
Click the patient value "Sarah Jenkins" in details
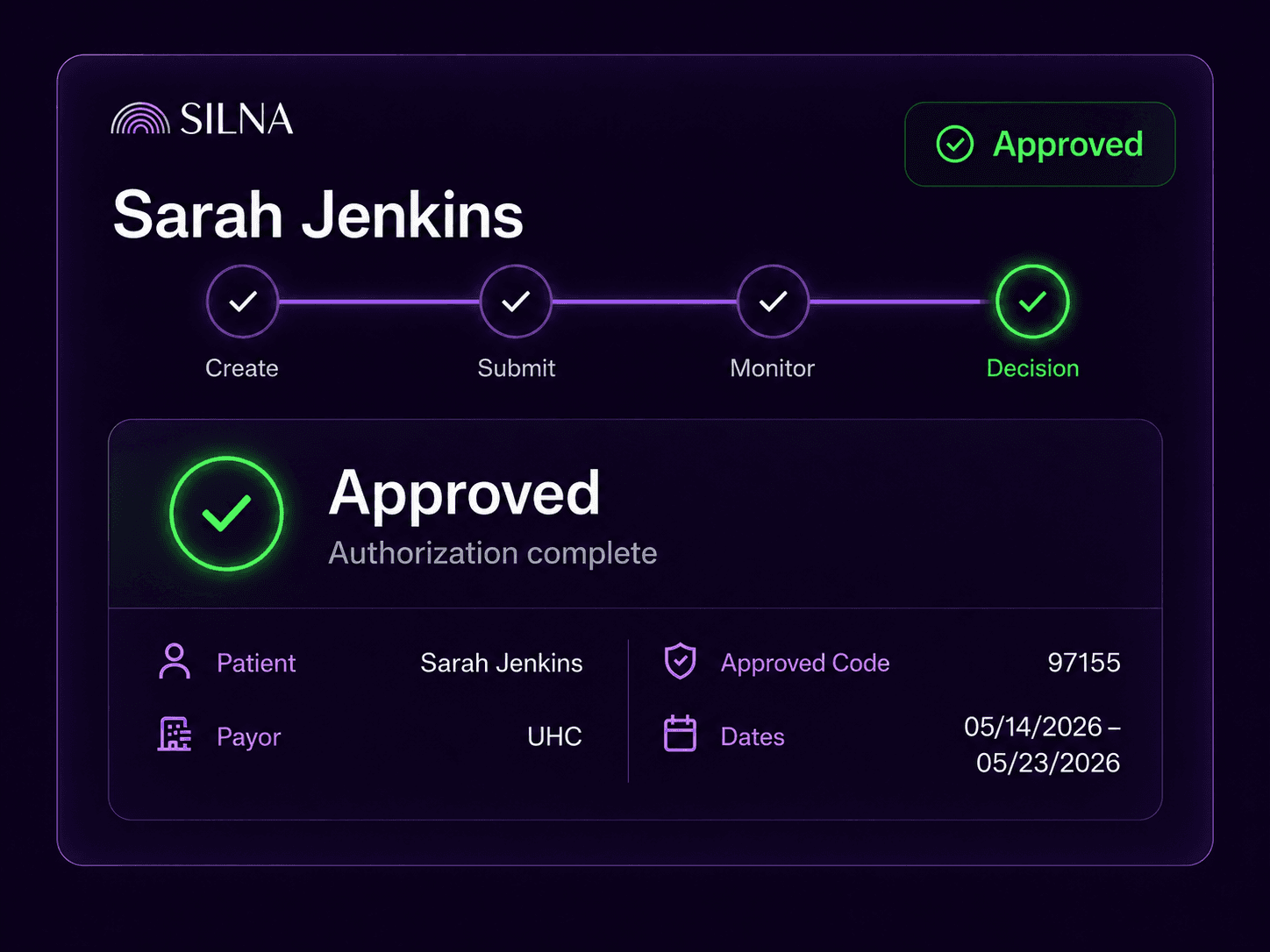[x=502, y=663]
